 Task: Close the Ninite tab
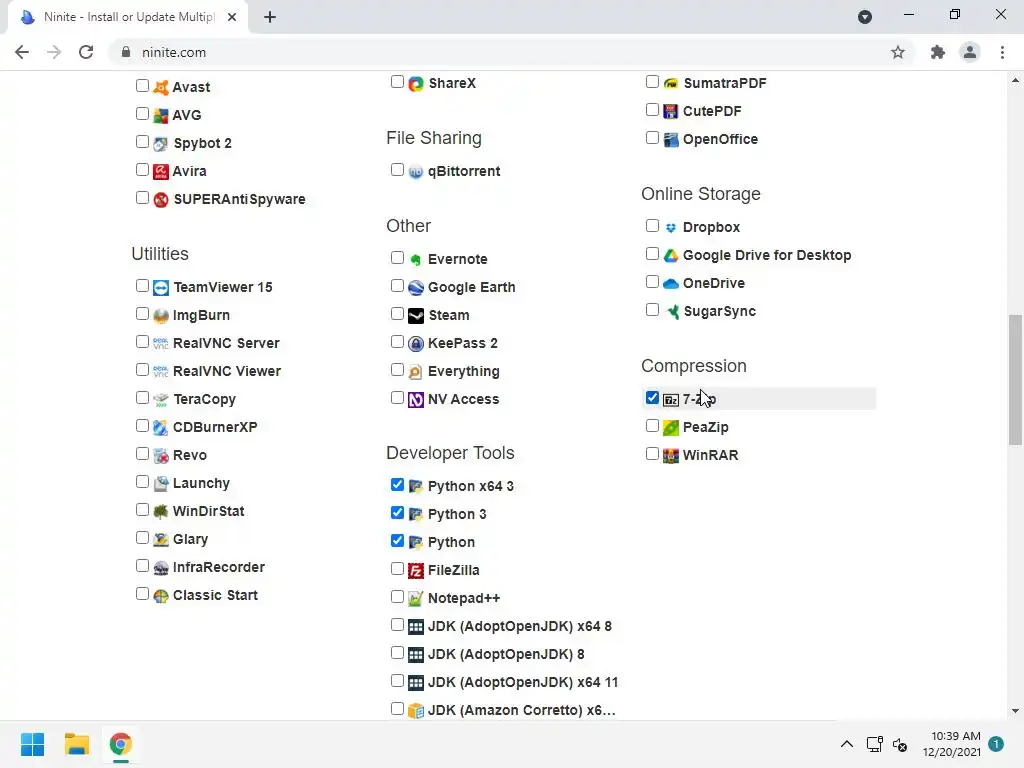(232, 17)
